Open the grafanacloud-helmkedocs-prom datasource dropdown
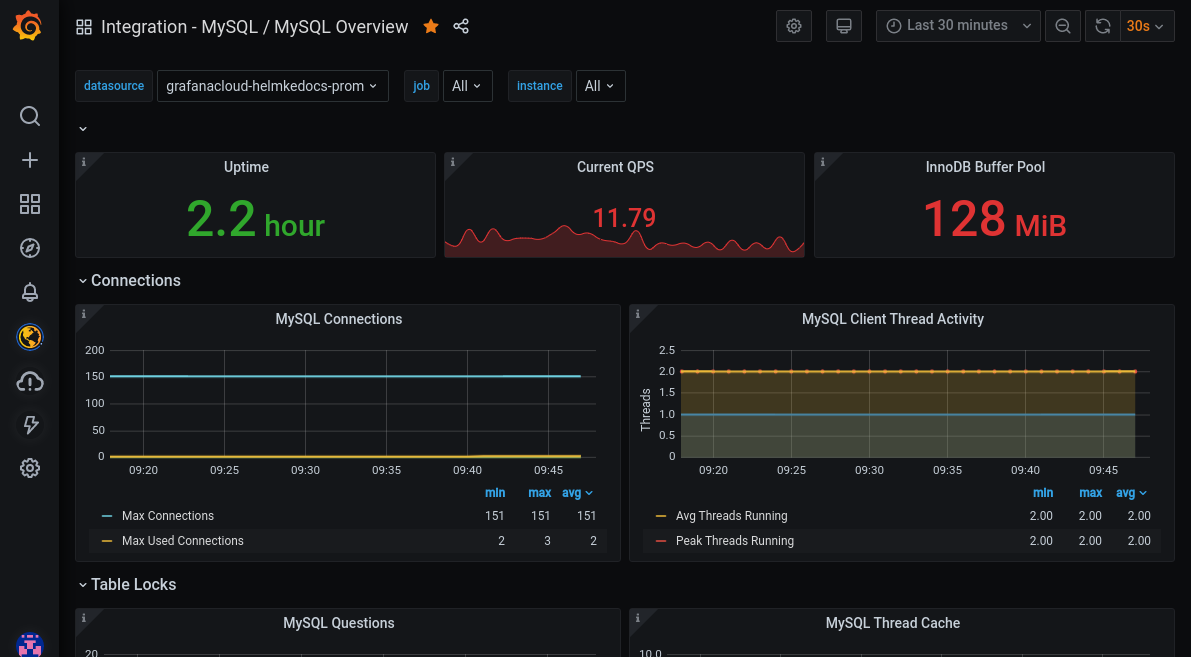 click(x=273, y=86)
